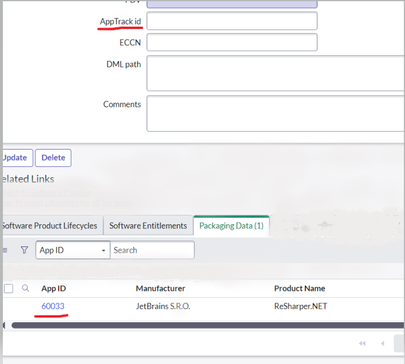Select the Packaging Data (1) tab
The width and height of the screenshot is (405, 364).
coord(231,226)
